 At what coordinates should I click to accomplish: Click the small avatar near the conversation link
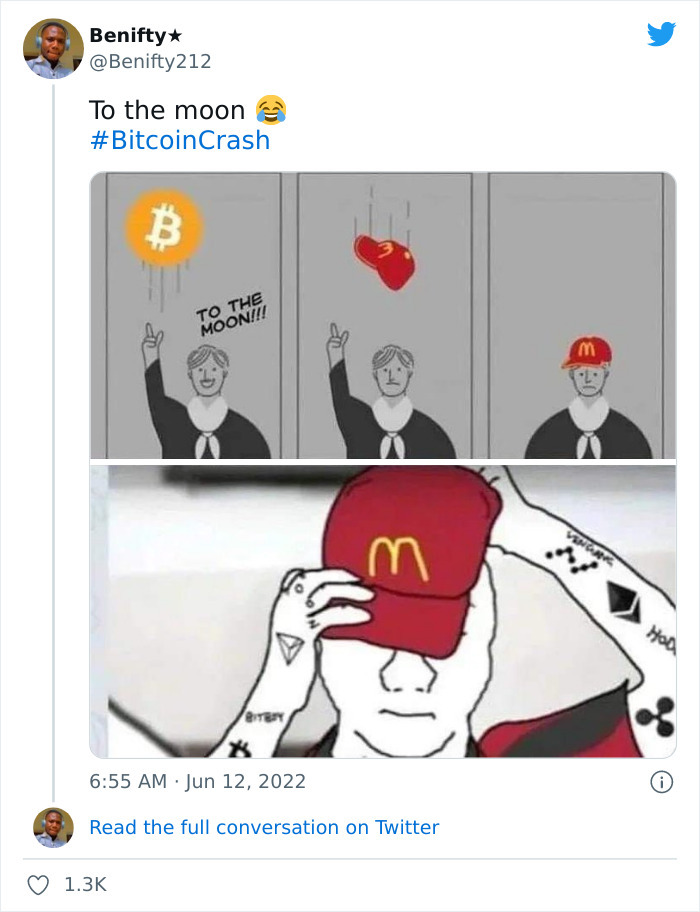click(x=52, y=828)
